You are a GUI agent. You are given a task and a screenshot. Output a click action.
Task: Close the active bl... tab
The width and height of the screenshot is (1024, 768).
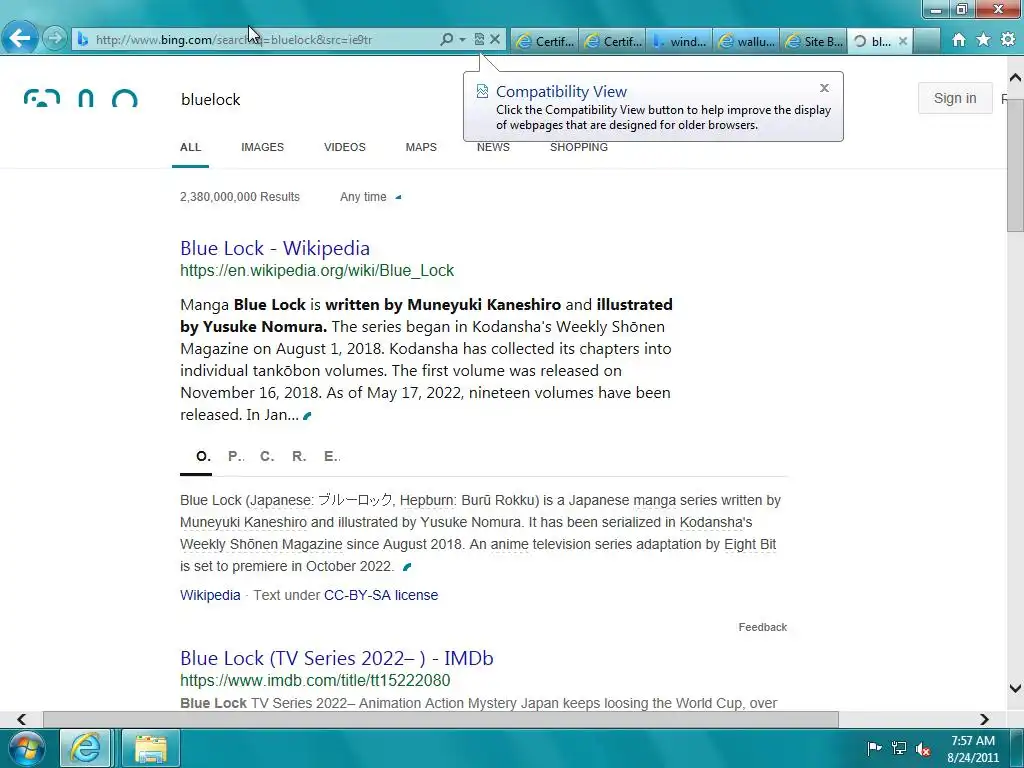tap(903, 41)
